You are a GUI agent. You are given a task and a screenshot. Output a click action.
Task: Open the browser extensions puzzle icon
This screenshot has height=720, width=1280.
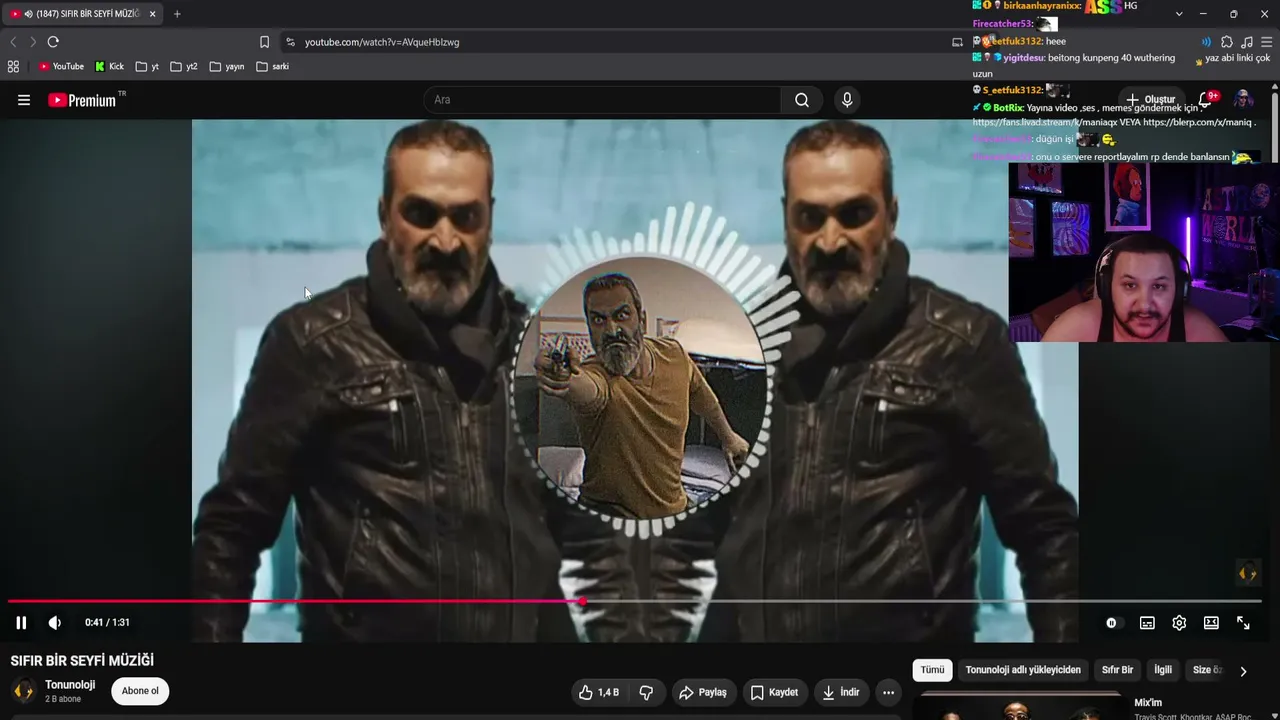tap(1227, 42)
